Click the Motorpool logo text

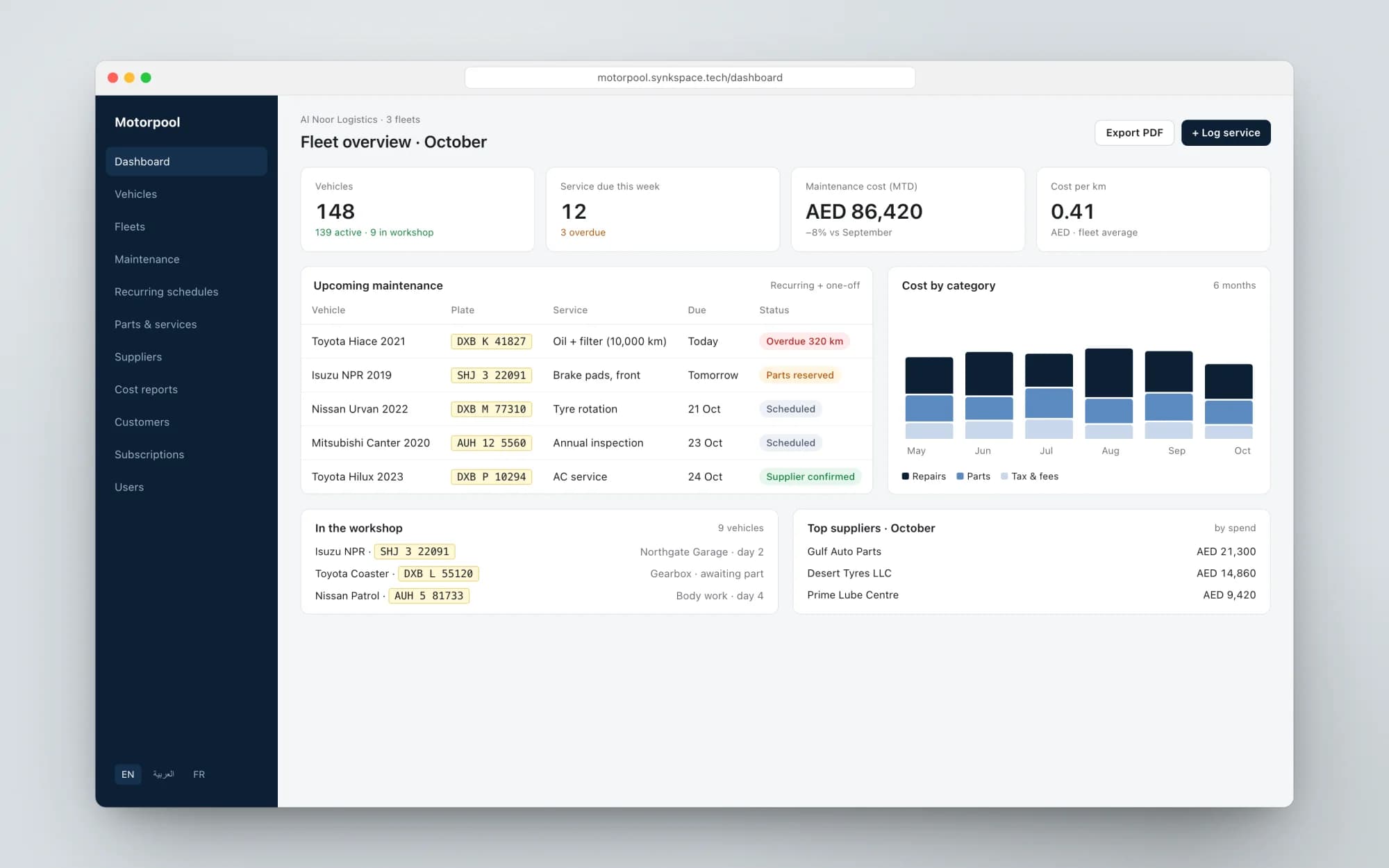[147, 122]
